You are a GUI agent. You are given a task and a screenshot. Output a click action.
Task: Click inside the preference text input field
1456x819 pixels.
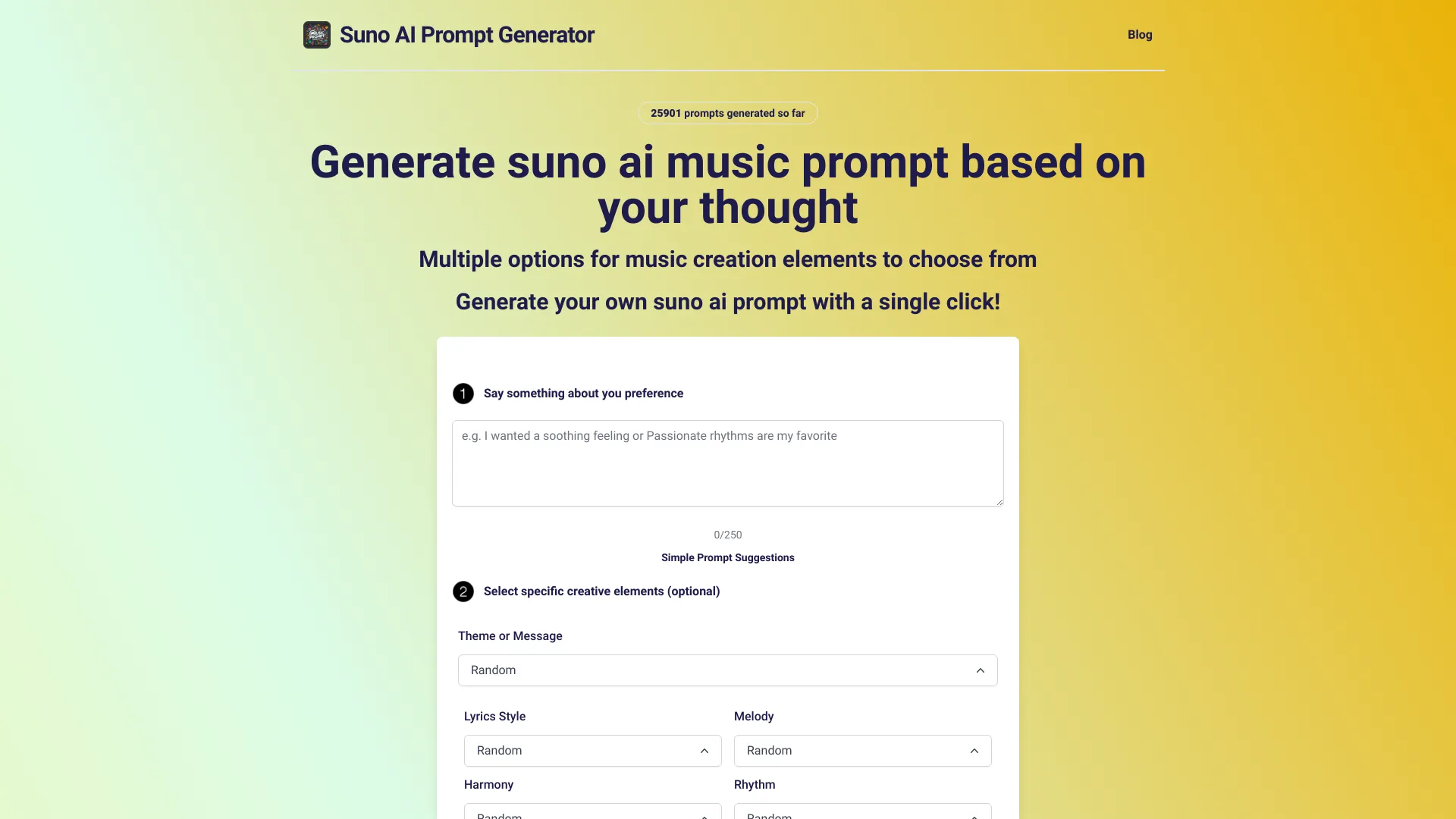(x=728, y=463)
